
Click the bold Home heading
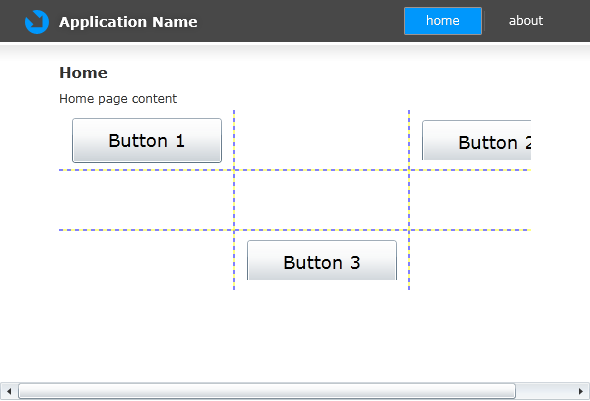tap(83, 73)
